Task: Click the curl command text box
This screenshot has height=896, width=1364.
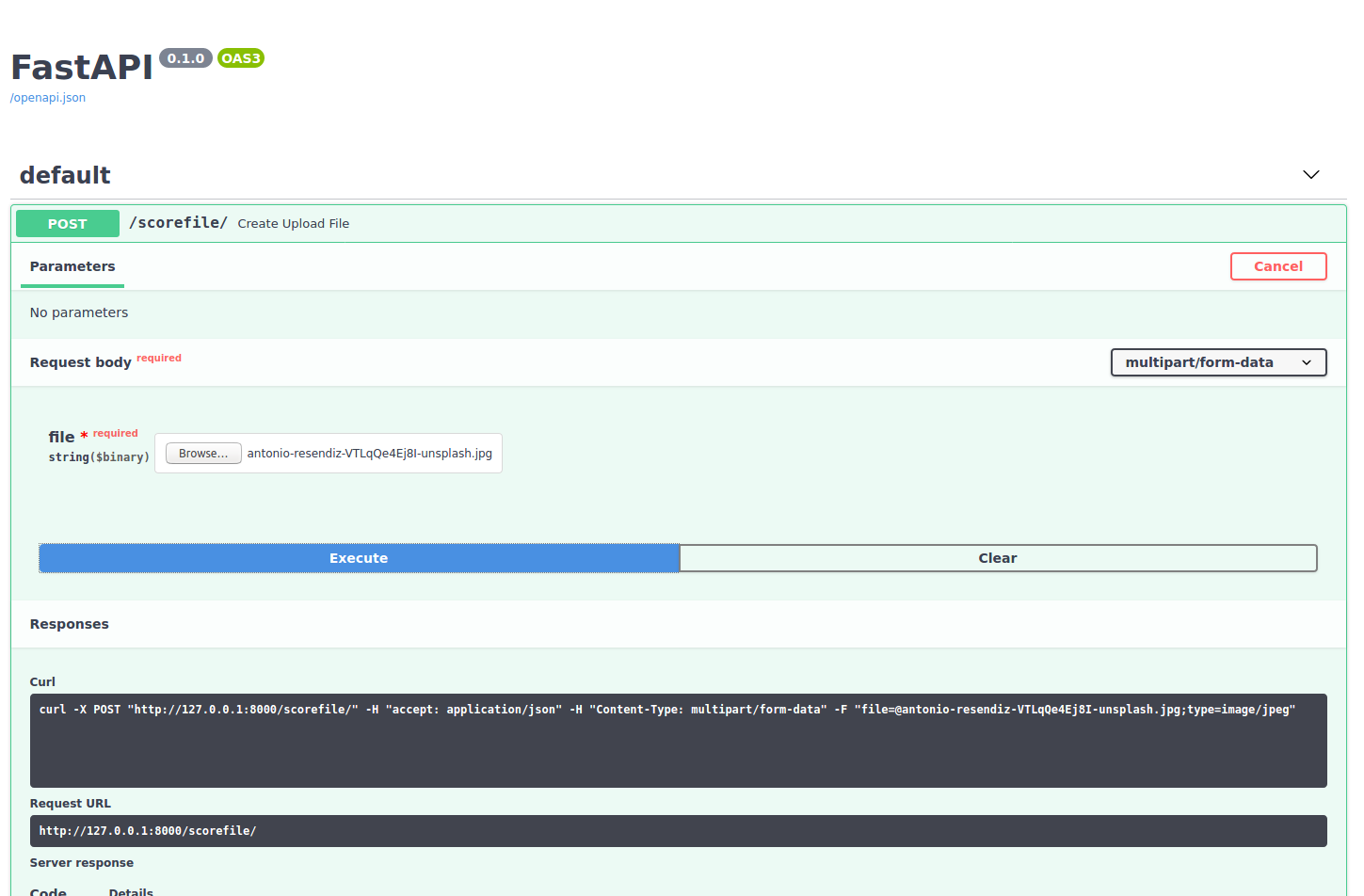Action: click(x=678, y=741)
